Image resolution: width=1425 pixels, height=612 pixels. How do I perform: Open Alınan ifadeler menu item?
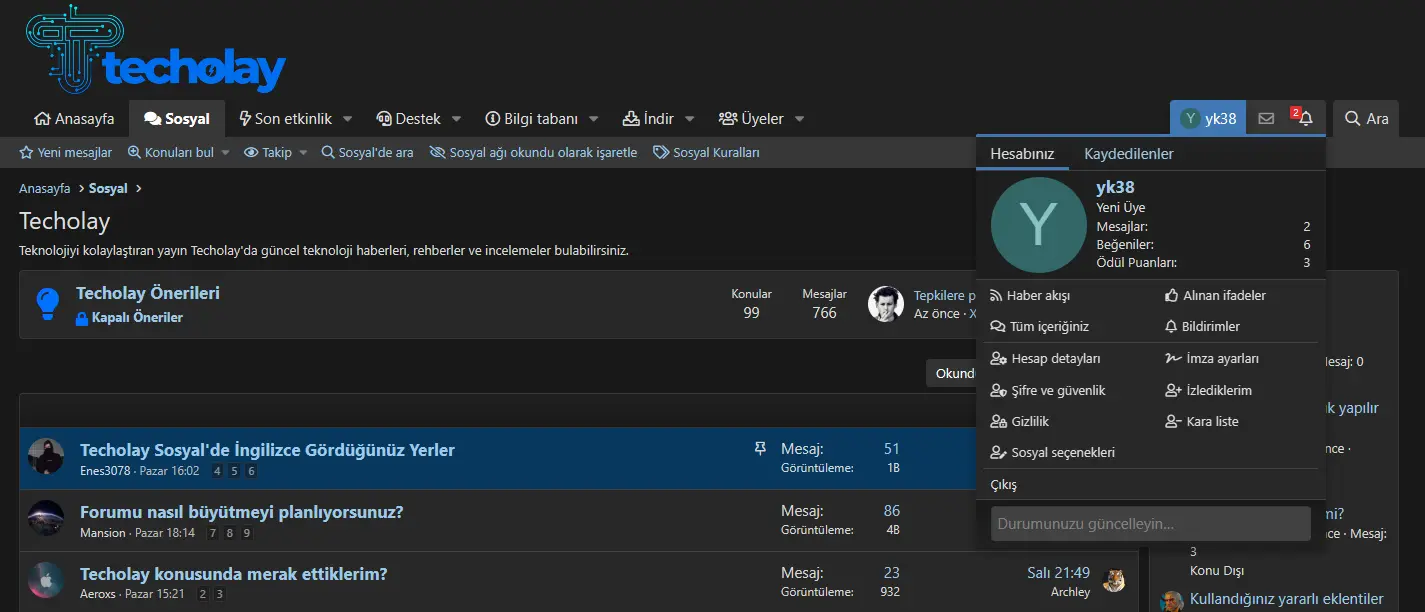(x=1216, y=296)
